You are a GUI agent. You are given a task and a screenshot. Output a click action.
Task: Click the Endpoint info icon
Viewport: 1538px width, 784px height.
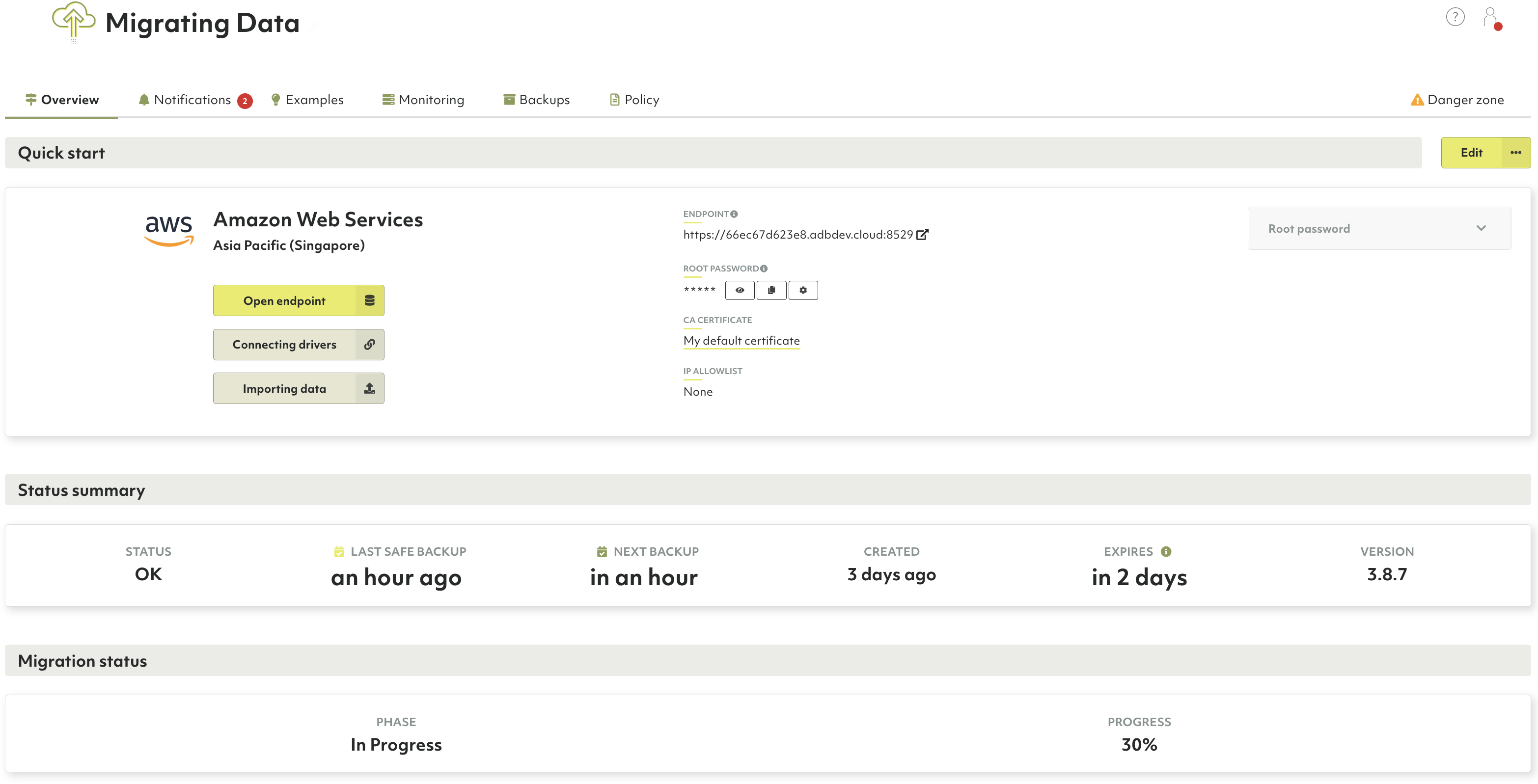[x=734, y=215]
